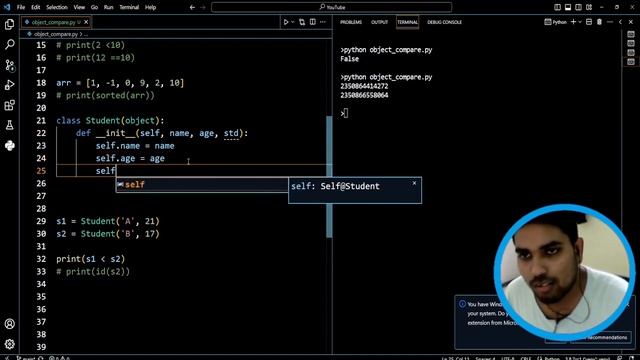Toggle the bottom panel layout icon
Screen dimensions: 640x360
pyautogui.click(x=568, y=7)
